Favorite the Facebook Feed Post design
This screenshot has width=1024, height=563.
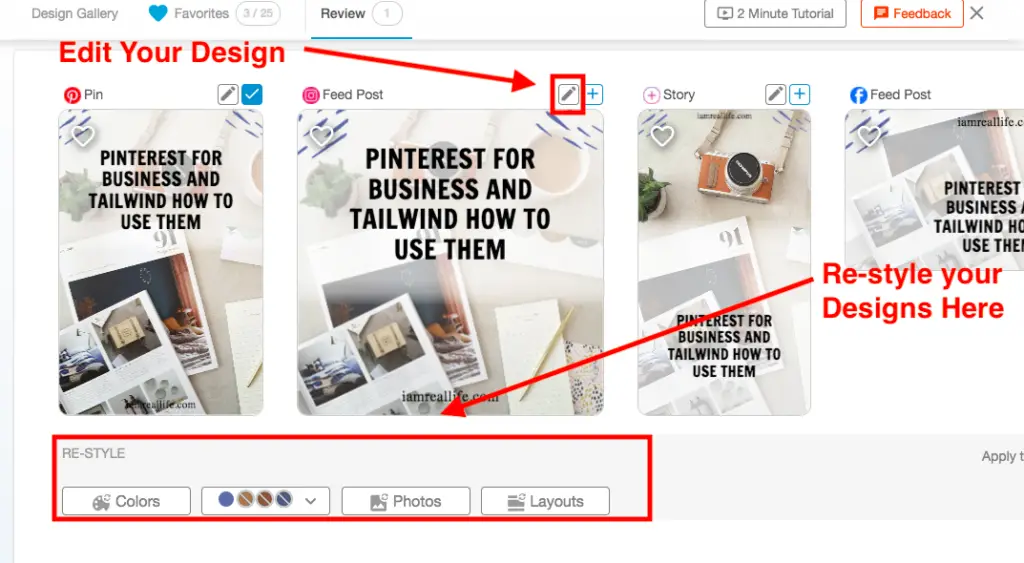point(869,136)
